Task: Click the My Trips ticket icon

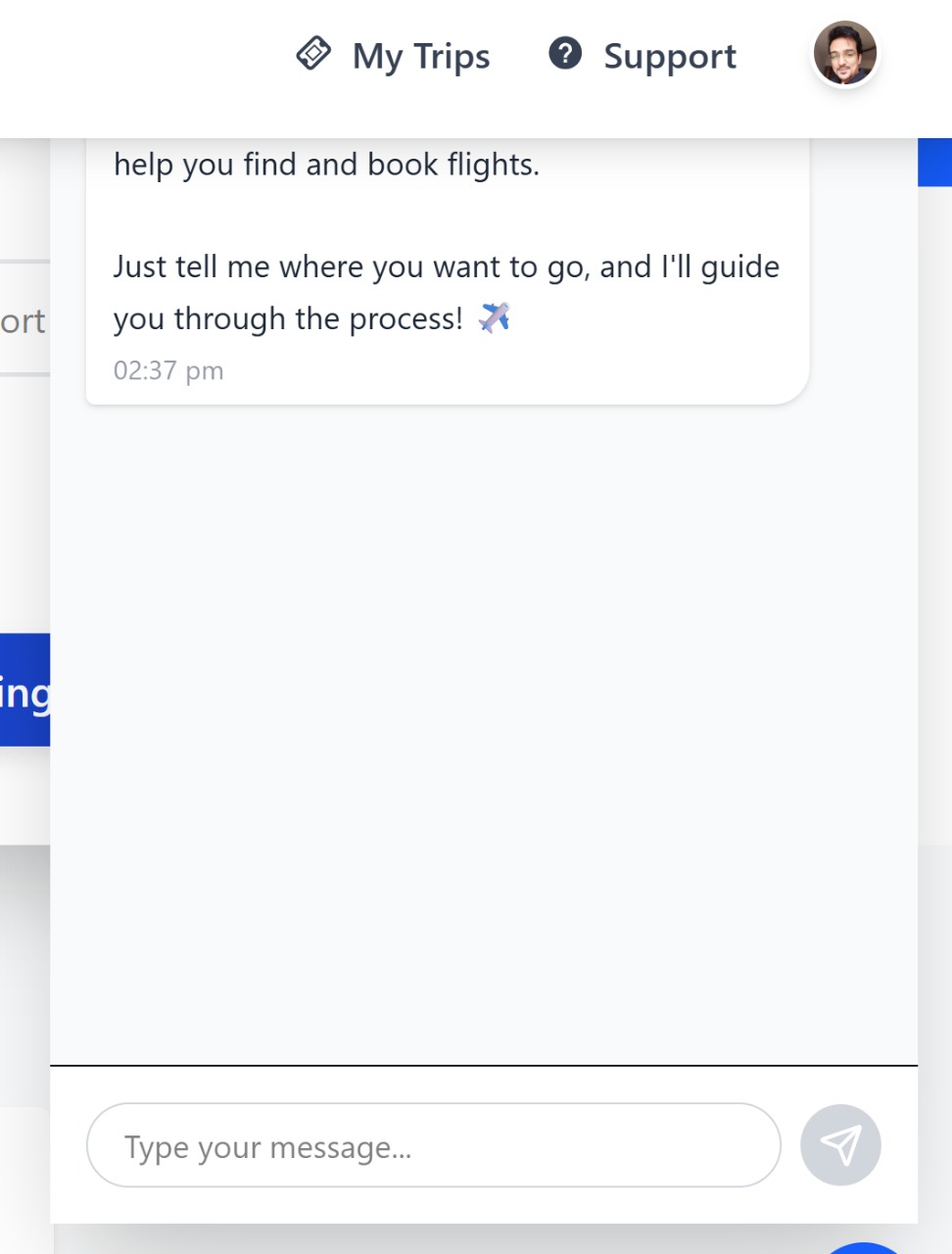Action: pos(313,53)
